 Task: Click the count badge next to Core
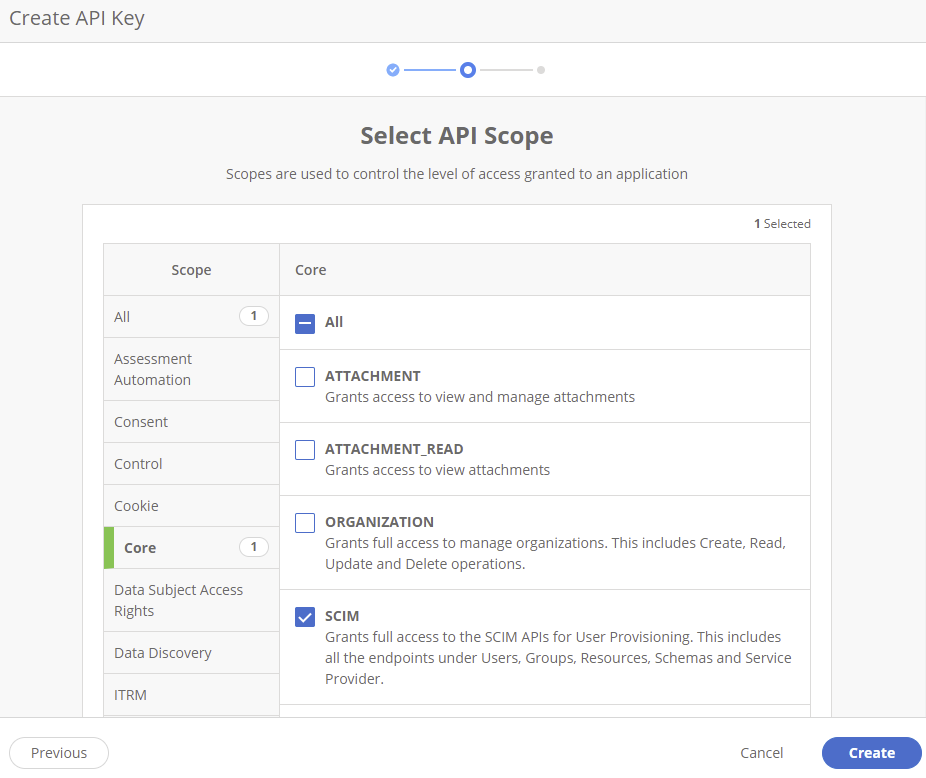point(254,547)
